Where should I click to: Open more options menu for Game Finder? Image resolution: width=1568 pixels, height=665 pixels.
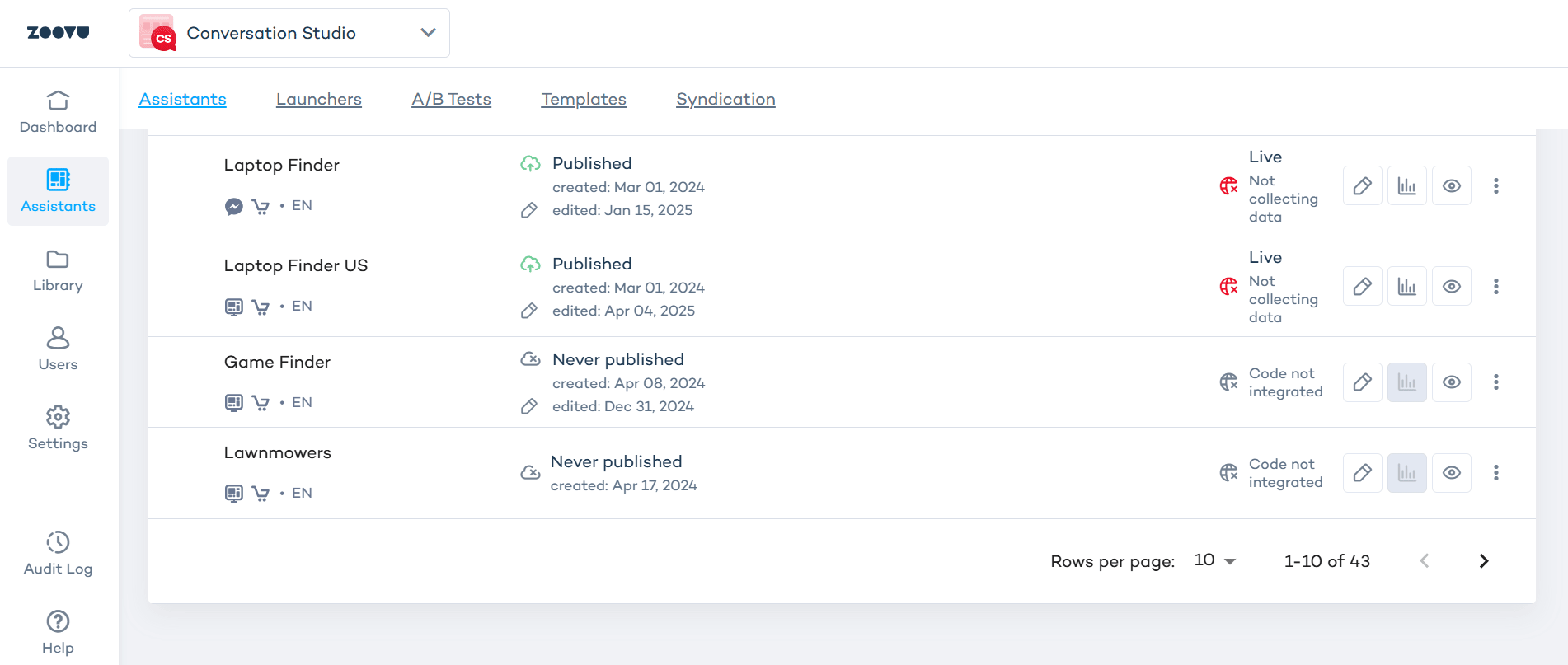click(1496, 382)
